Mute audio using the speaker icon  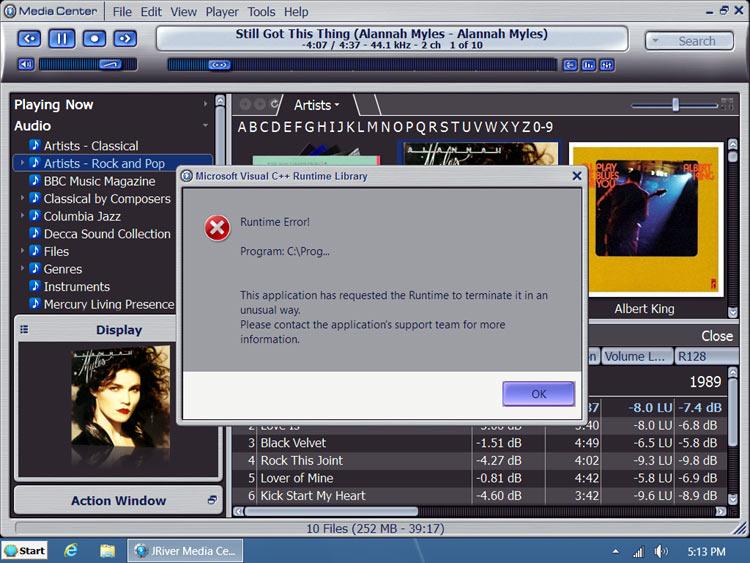click(25, 64)
